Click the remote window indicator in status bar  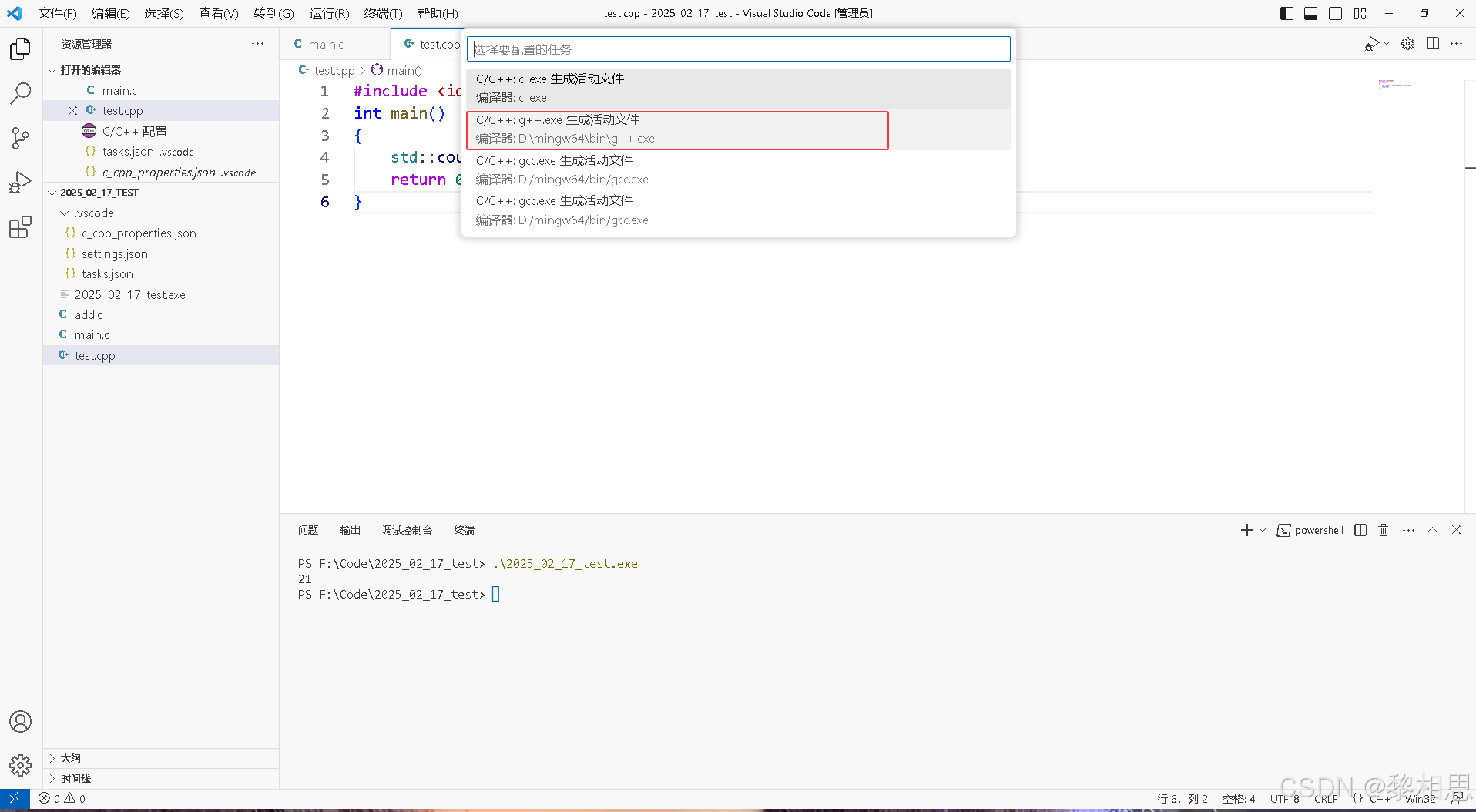click(x=15, y=798)
